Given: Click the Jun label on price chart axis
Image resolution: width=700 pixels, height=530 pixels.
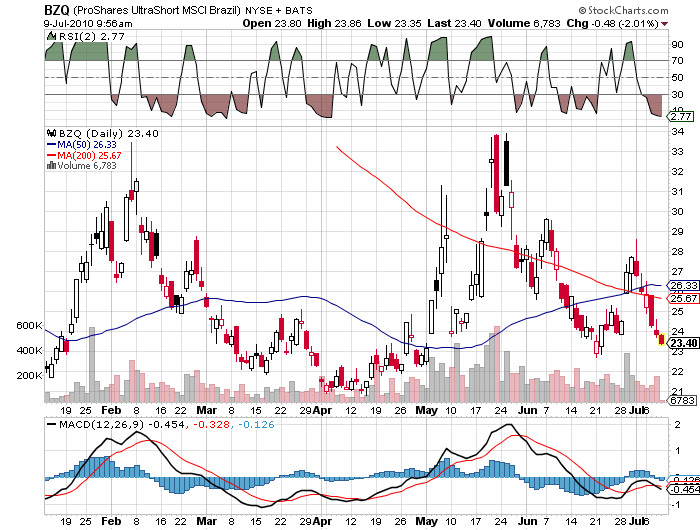Looking at the screenshot, I should (x=527, y=410).
